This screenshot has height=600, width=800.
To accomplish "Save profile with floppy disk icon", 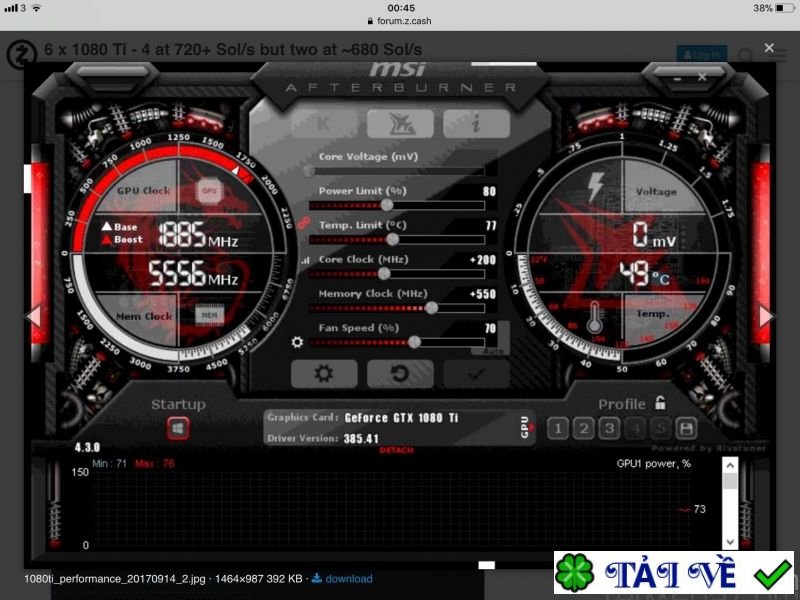I will point(686,429).
